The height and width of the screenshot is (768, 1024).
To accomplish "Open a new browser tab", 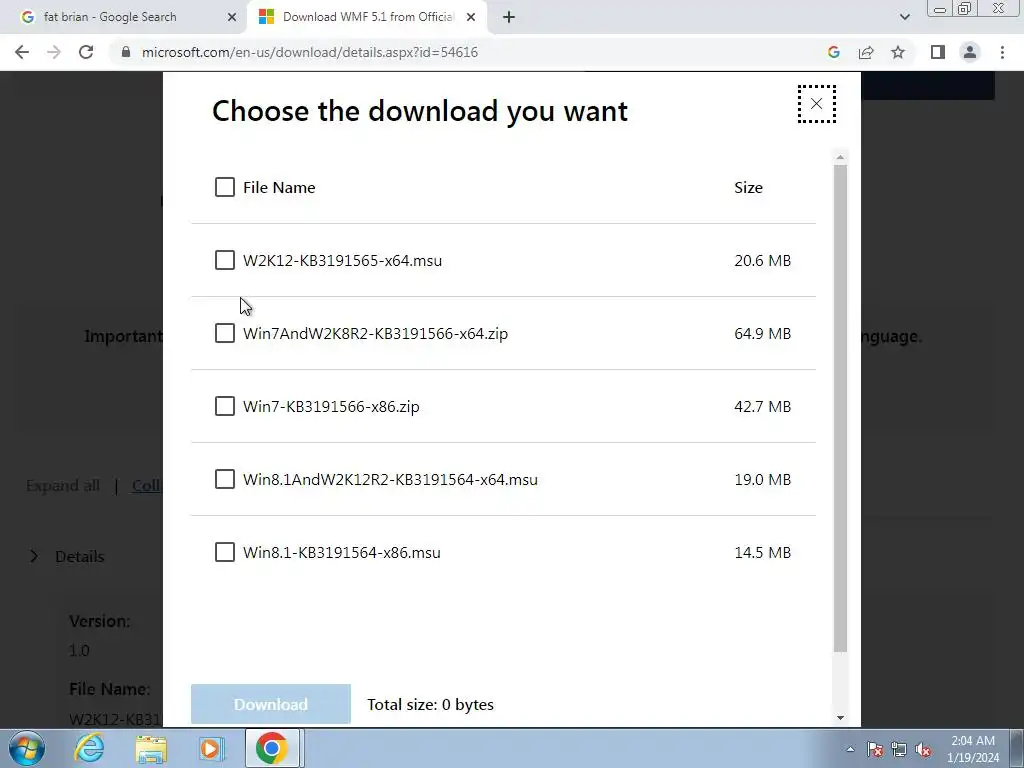I will pyautogui.click(x=509, y=17).
